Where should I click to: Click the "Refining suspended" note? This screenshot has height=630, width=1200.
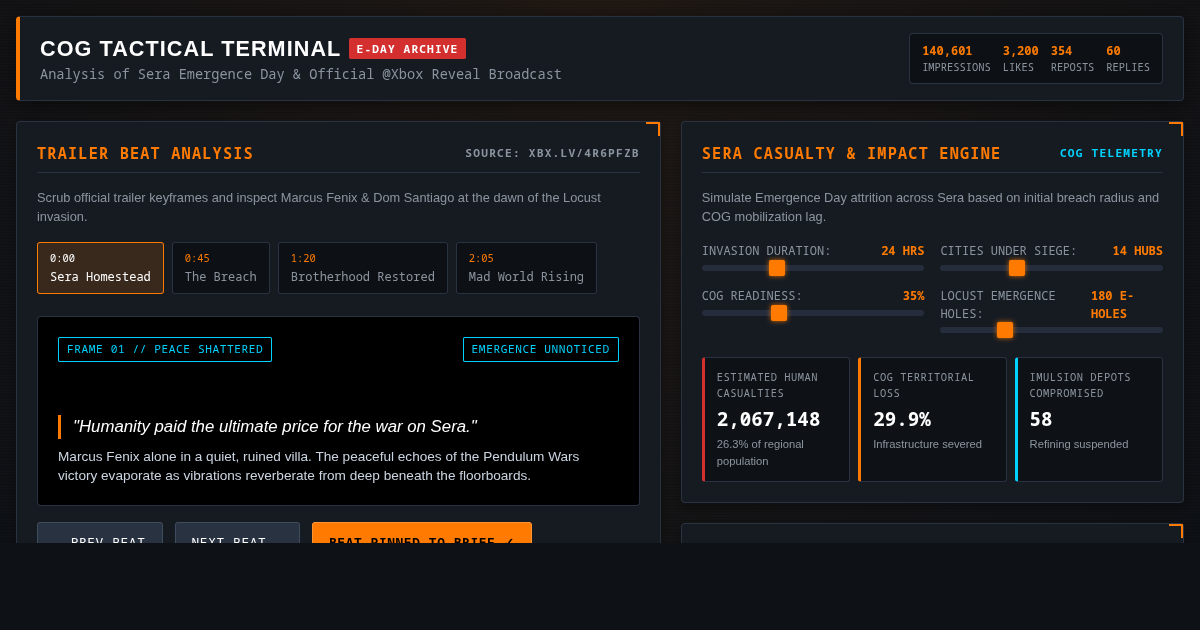[1079, 444]
